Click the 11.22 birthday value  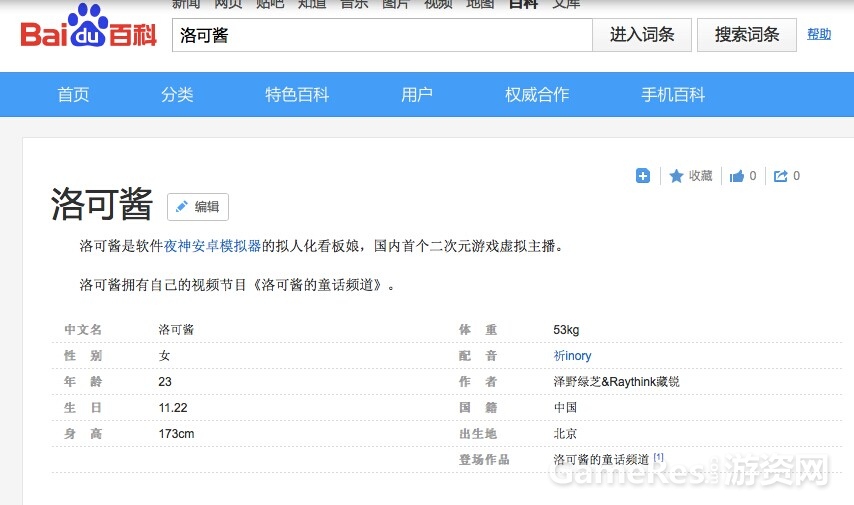(x=173, y=407)
